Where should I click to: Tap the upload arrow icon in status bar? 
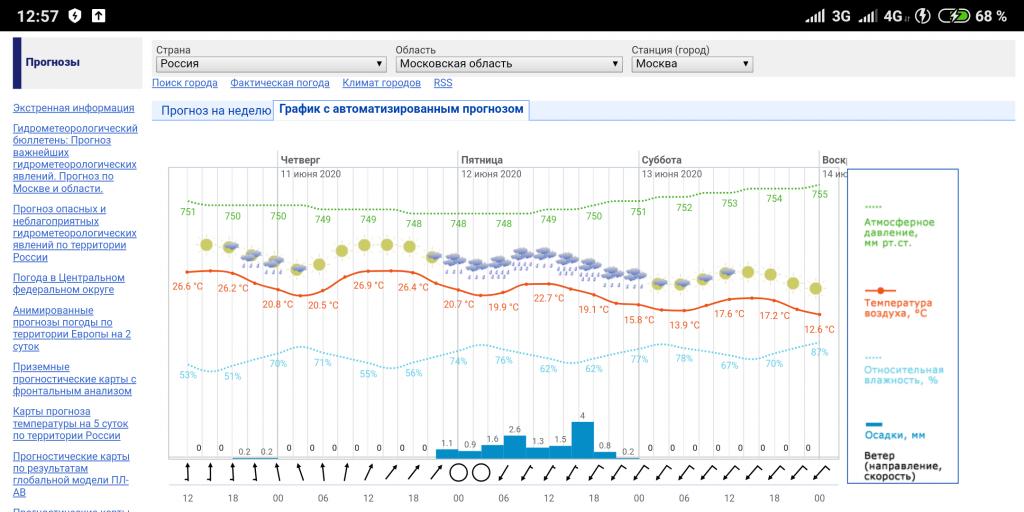(98, 16)
